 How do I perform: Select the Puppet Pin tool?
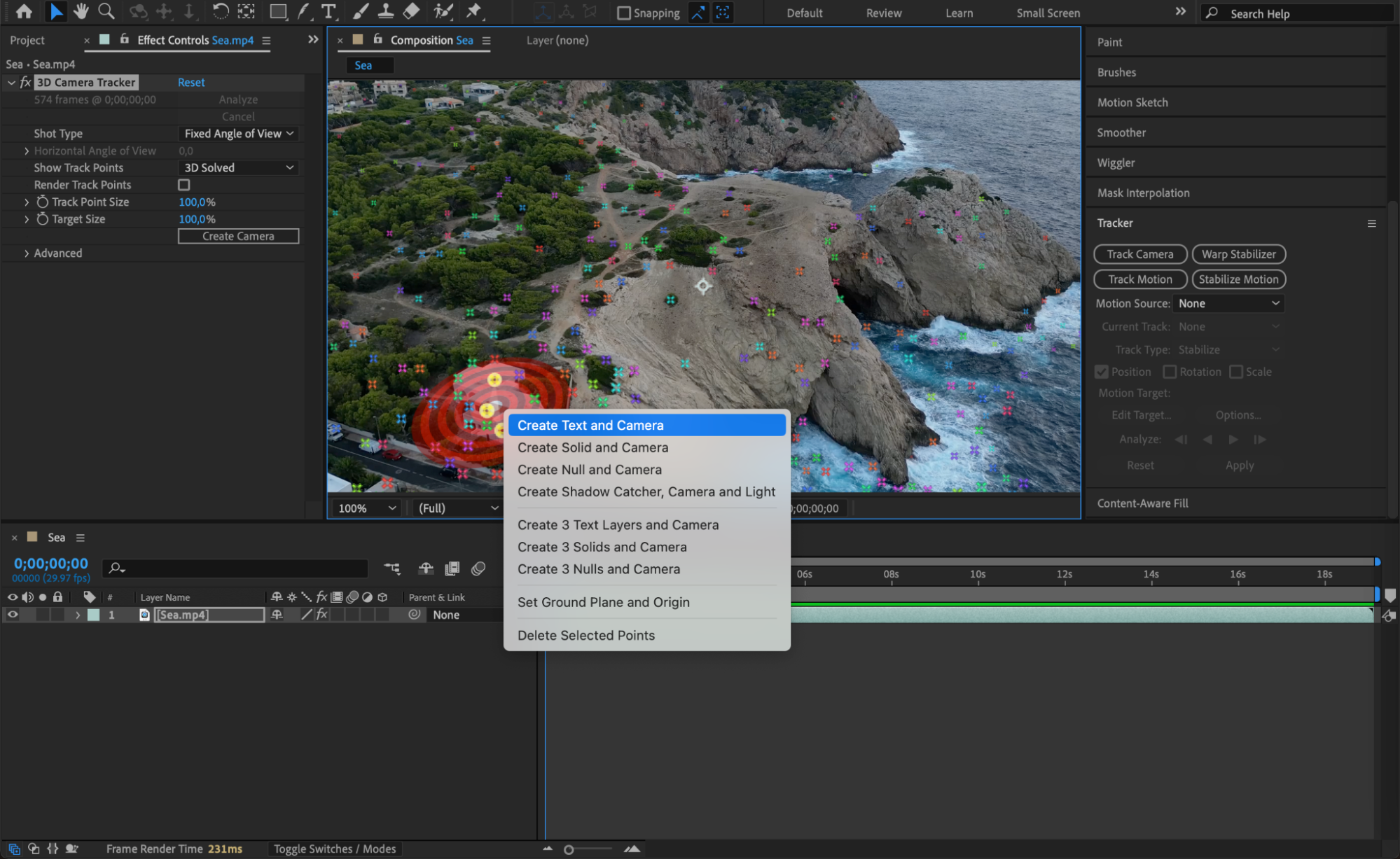click(474, 11)
